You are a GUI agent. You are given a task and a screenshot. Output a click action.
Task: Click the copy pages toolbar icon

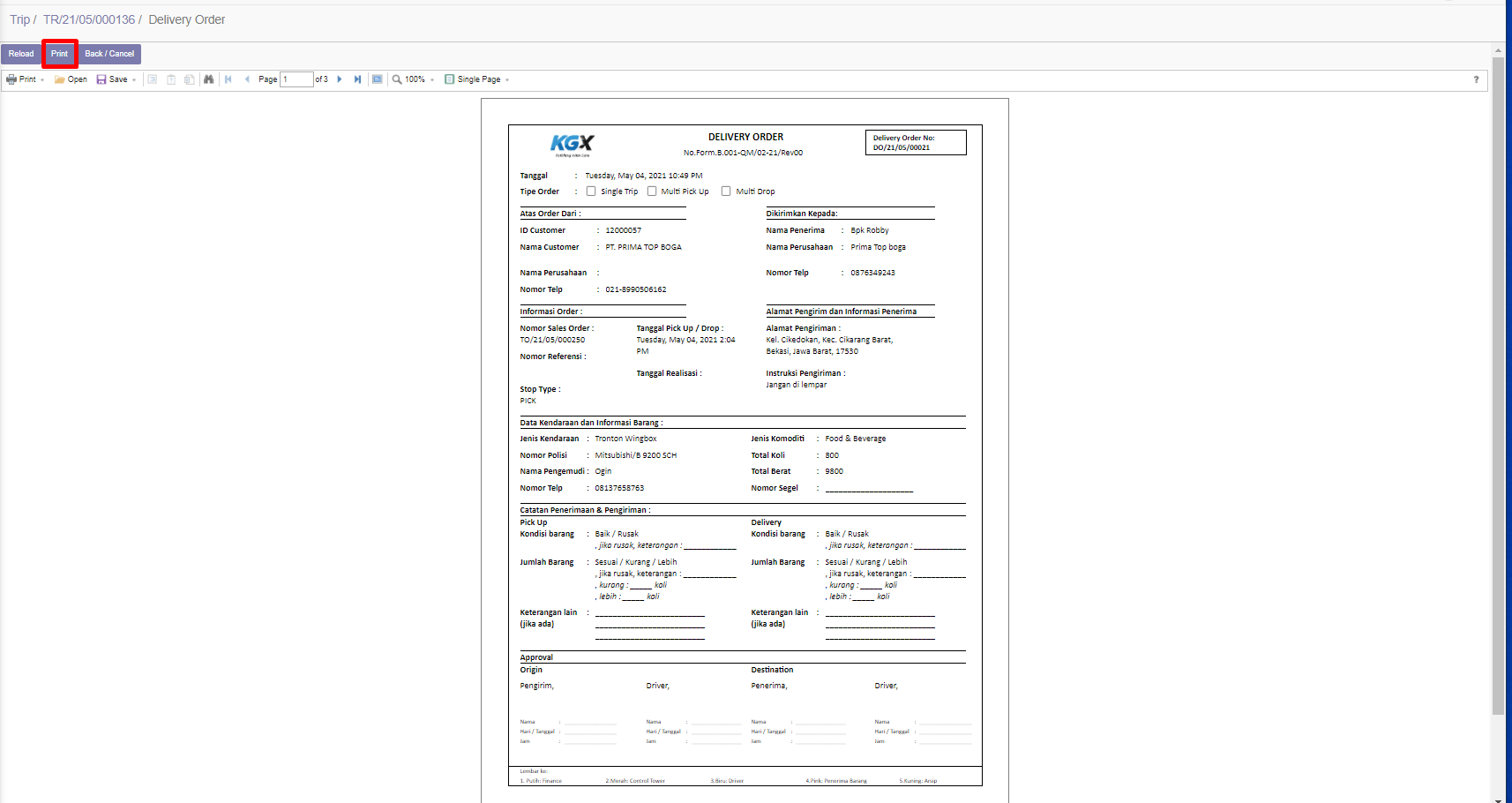[x=190, y=79]
